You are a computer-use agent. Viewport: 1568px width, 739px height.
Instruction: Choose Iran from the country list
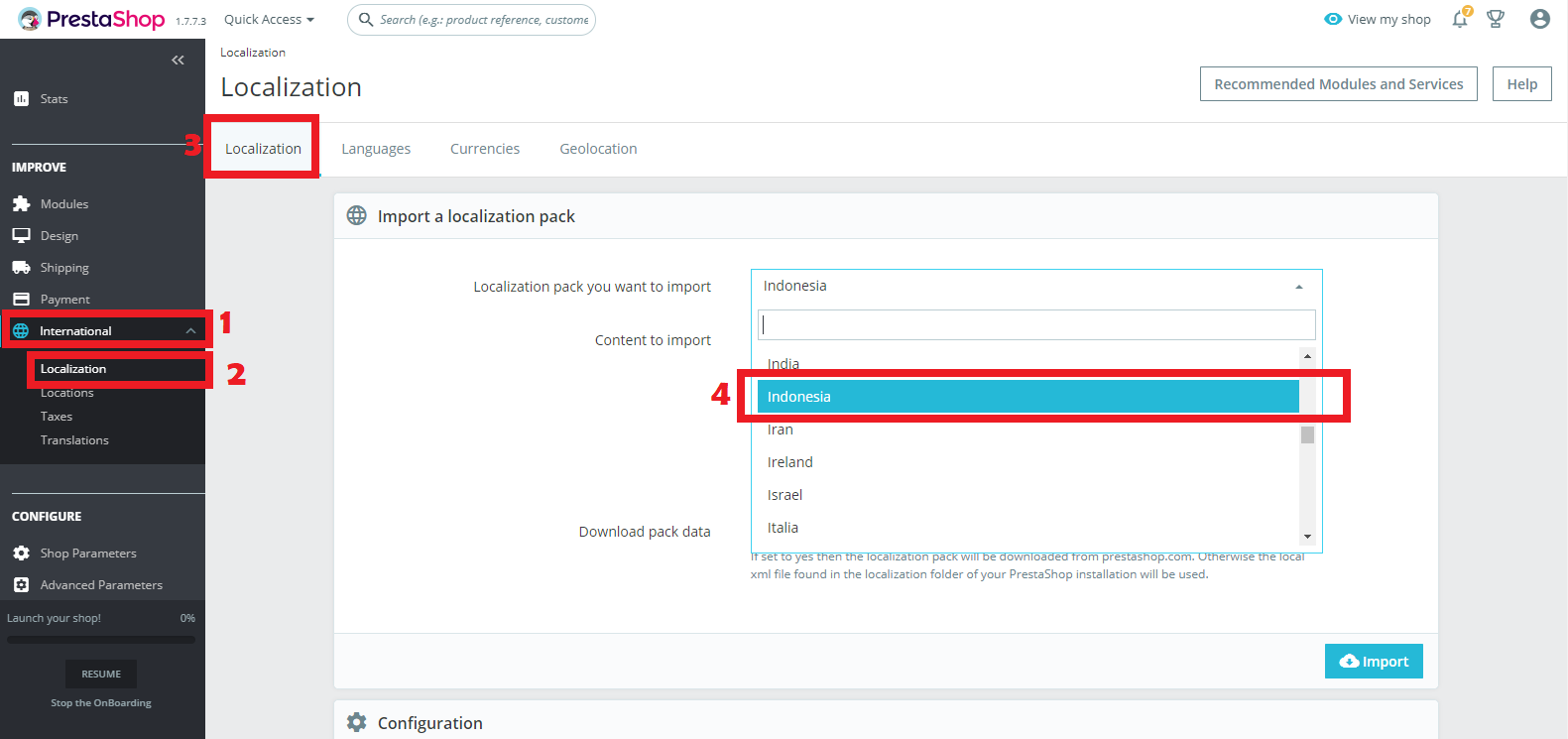(x=1028, y=430)
